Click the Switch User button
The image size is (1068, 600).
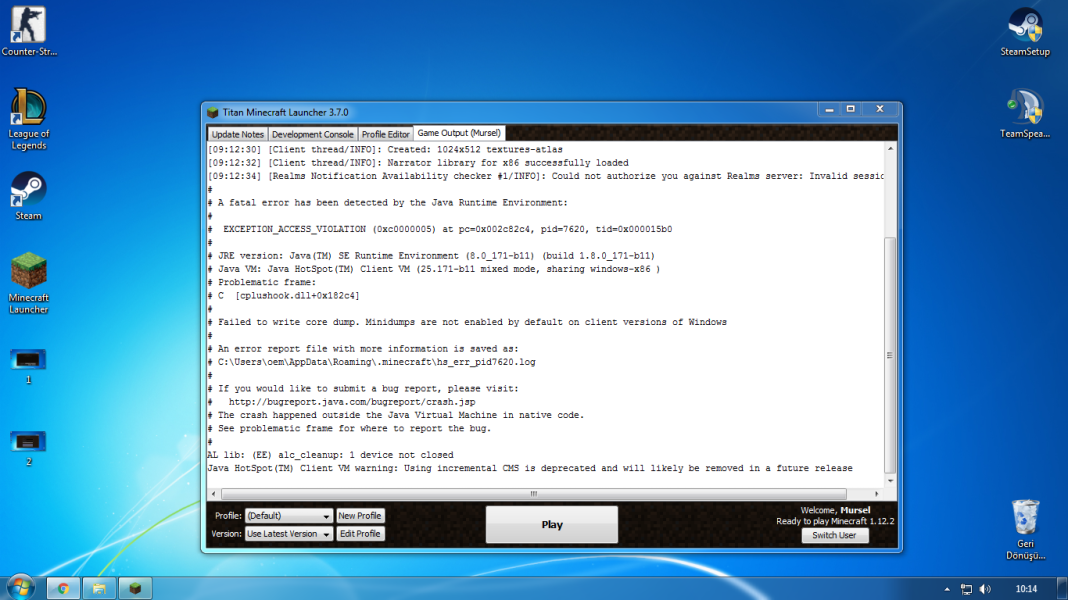pos(834,535)
